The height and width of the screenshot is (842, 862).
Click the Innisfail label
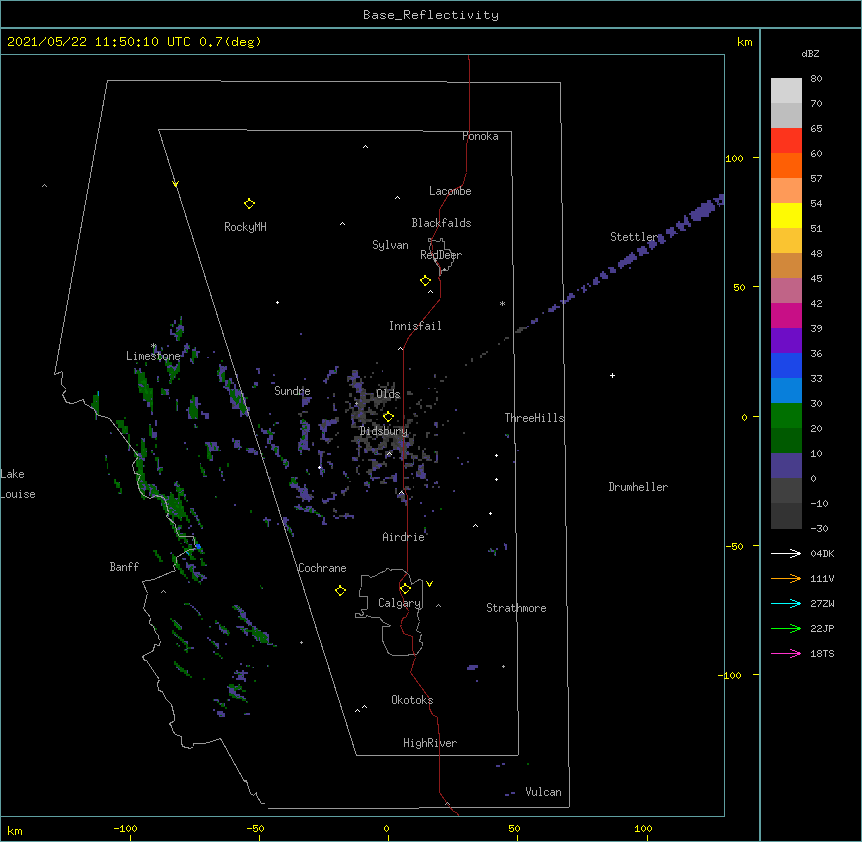415,326
